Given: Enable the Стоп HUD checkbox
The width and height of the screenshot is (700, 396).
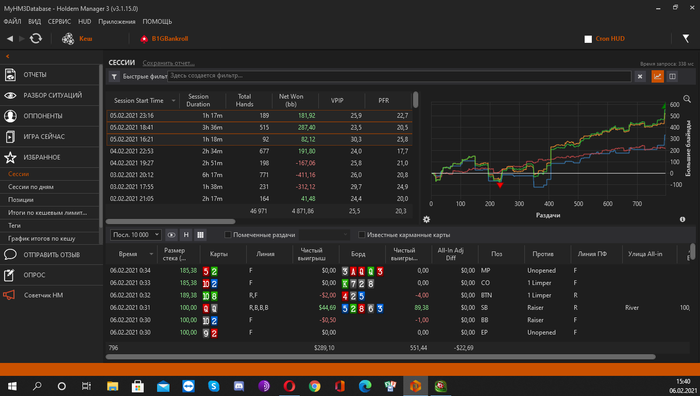Looking at the screenshot, I should point(588,39).
